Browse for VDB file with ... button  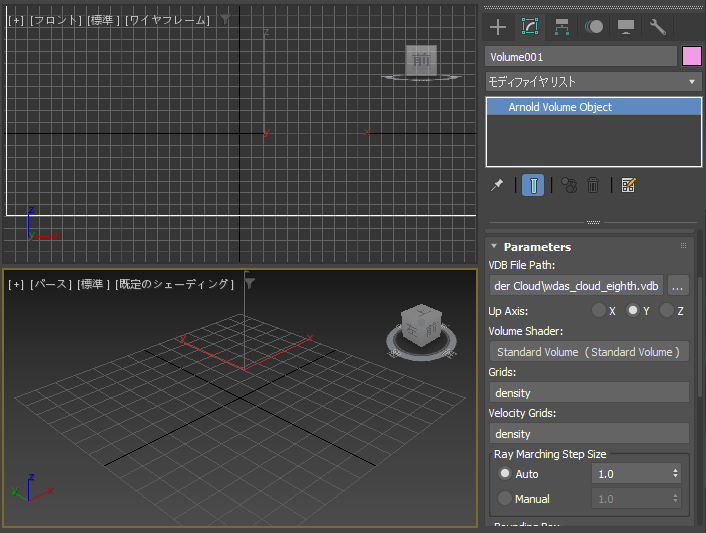pos(678,286)
